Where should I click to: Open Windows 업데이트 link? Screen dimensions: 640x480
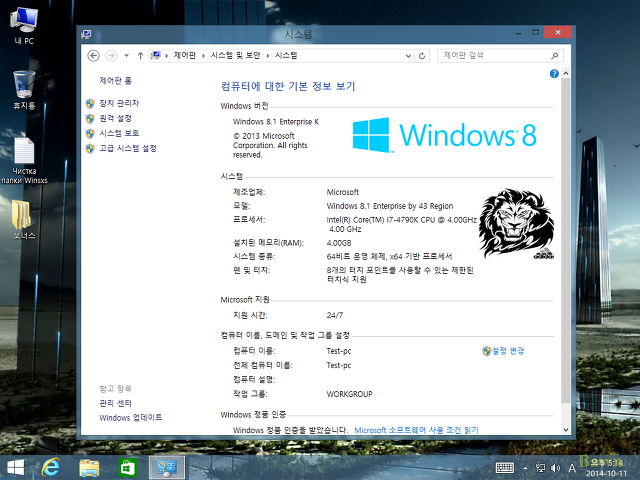pos(131,418)
